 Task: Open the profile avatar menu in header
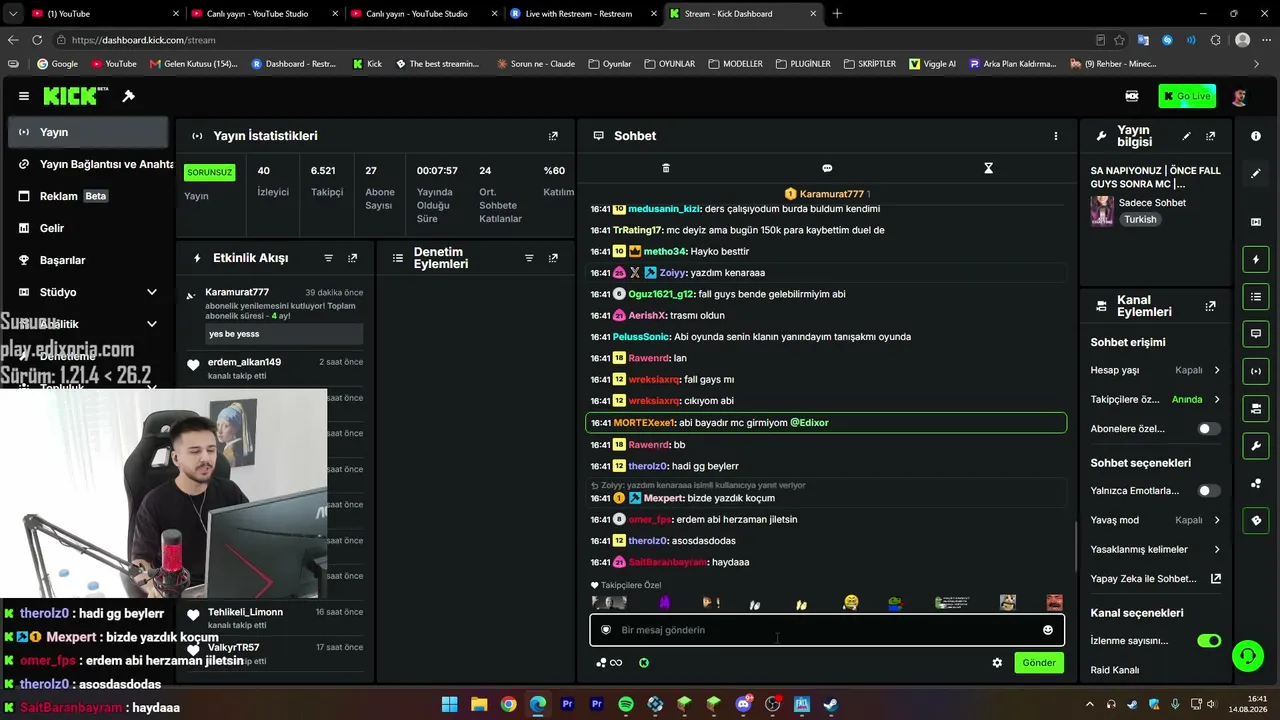tap(1239, 96)
